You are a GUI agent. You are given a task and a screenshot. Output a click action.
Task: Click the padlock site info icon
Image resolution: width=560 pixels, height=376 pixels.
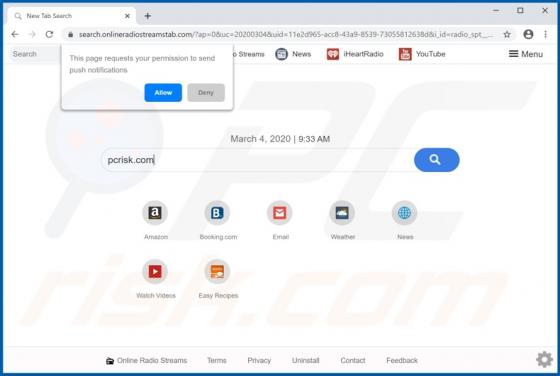[x=71, y=35]
